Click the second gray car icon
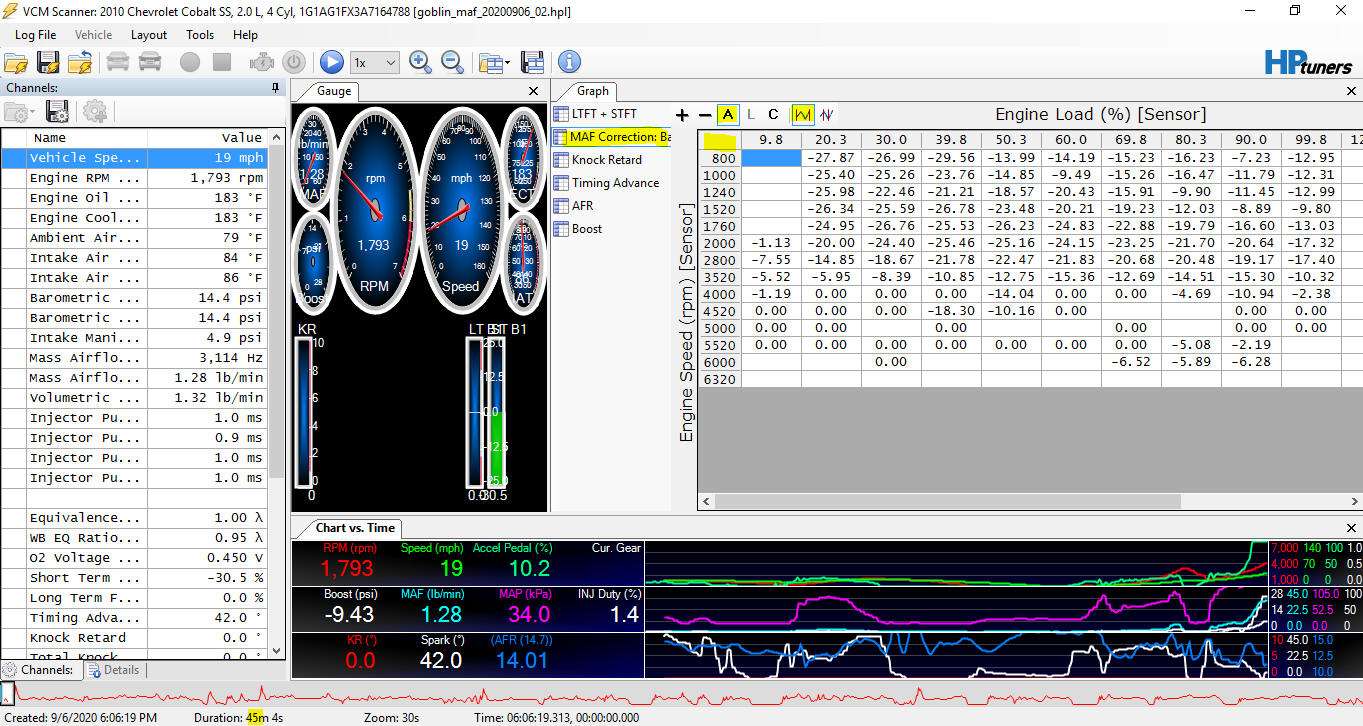Viewport: 1363px width, 726px height. tap(150, 62)
